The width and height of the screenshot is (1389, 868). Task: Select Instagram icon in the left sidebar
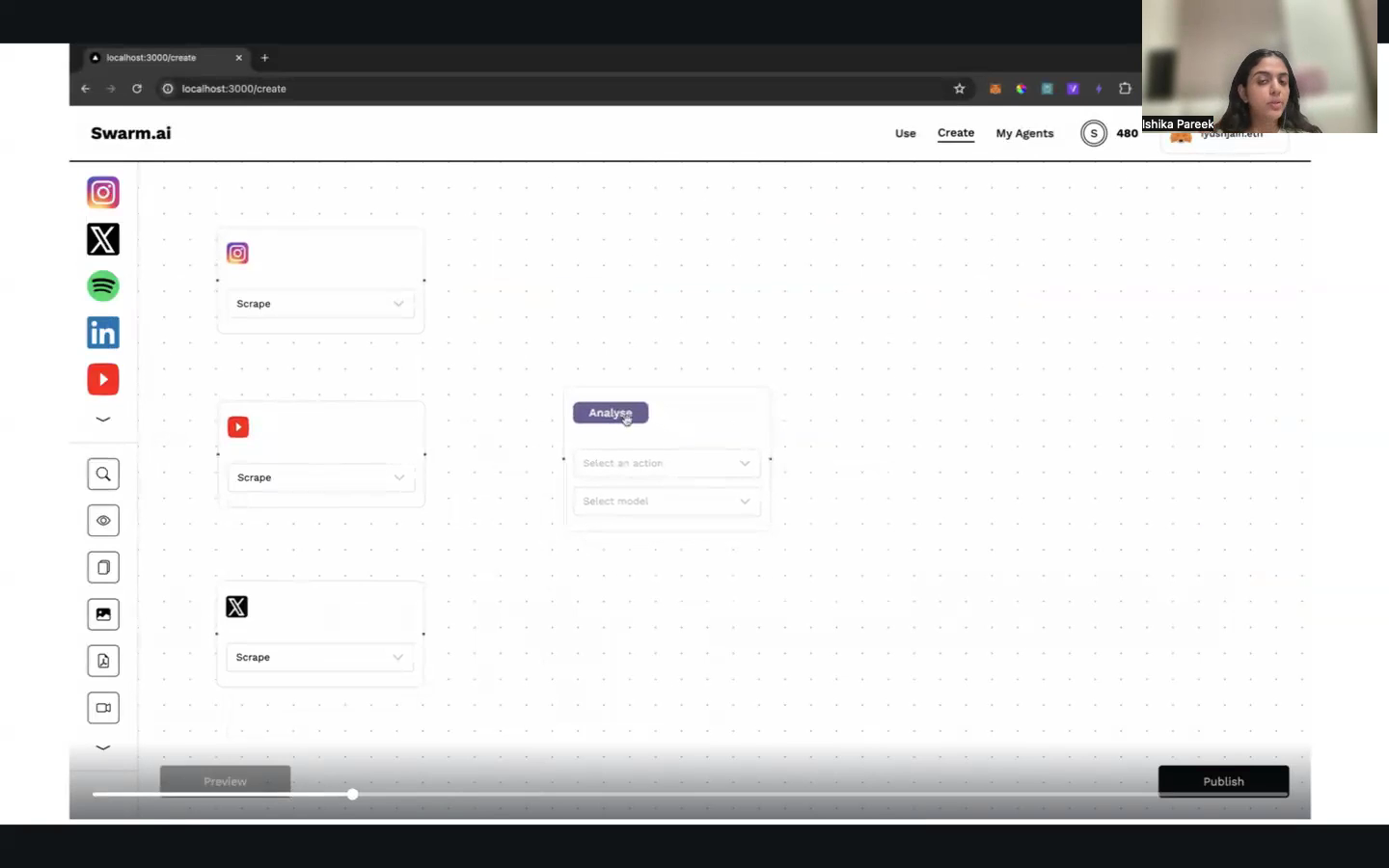coord(103,192)
